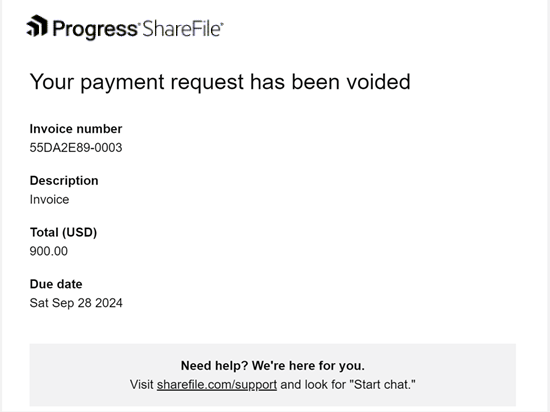Click the 900.00 total amount
The image size is (550, 412).
(x=49, y=251)
